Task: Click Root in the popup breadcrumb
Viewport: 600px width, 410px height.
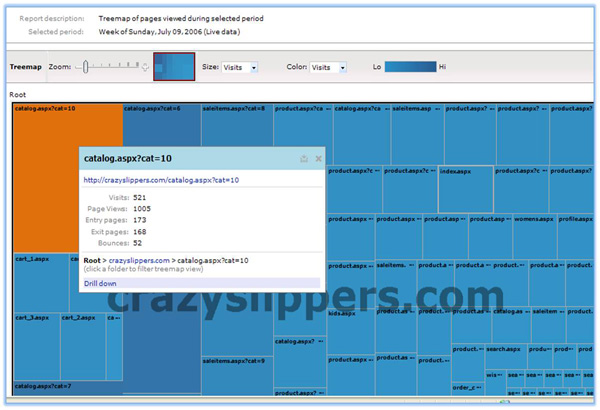Action: tap(92, 260)
